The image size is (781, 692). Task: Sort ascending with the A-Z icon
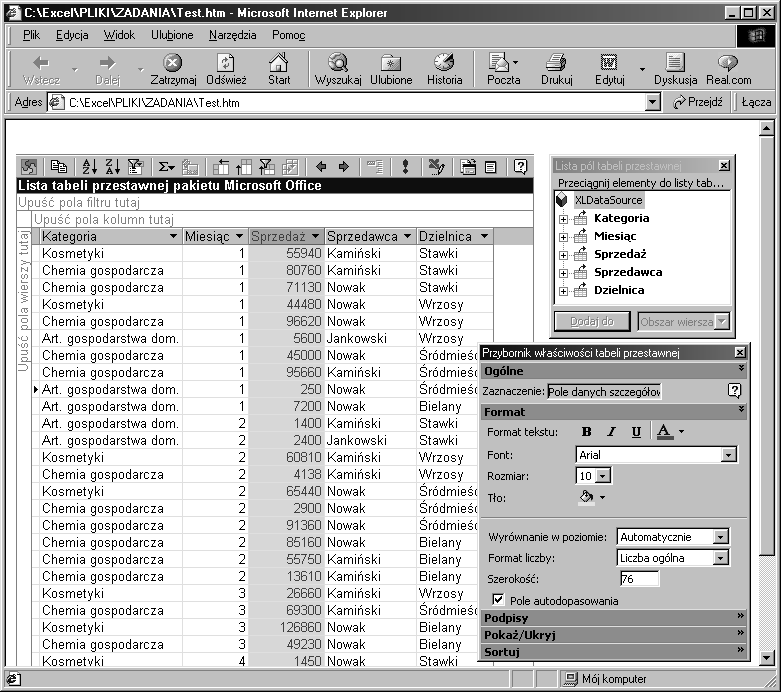pos(89,166)
